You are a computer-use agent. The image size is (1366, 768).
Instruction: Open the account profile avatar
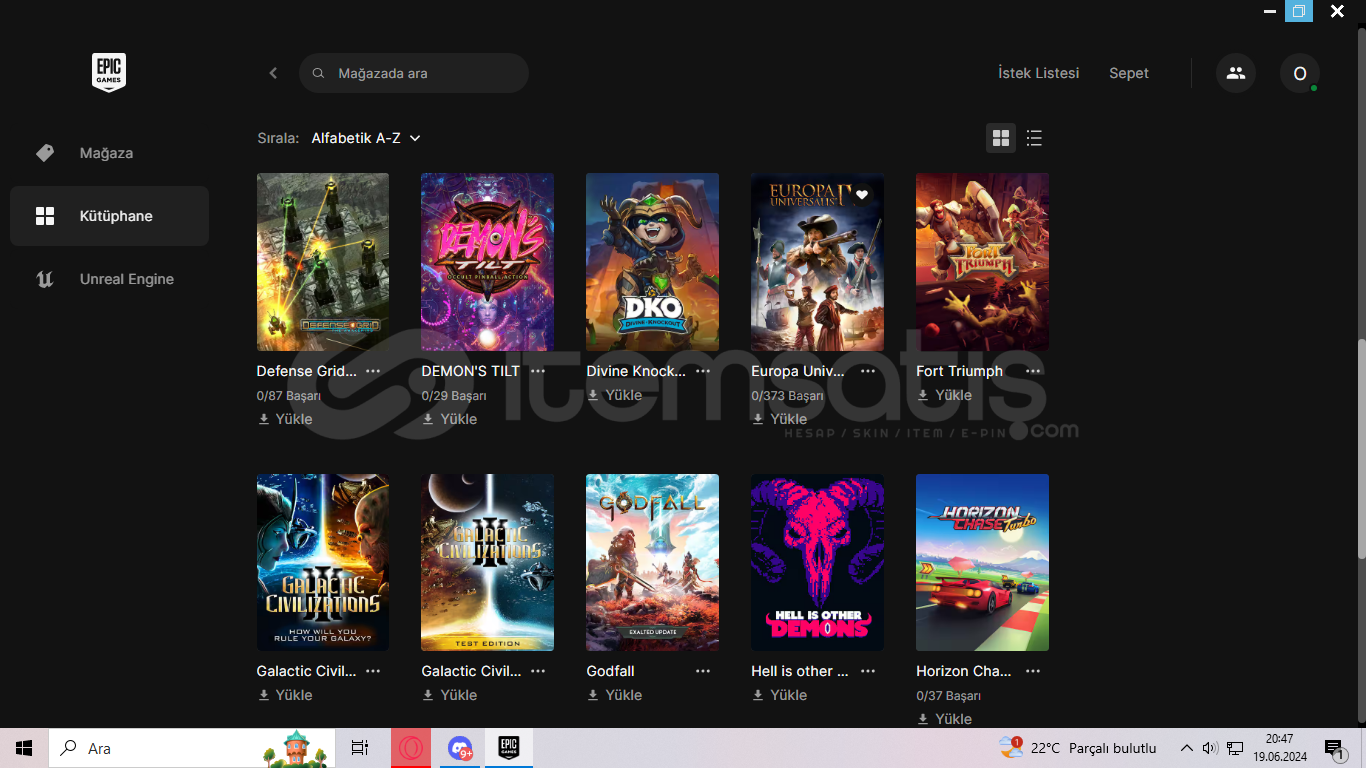(x=1300, y=73)
